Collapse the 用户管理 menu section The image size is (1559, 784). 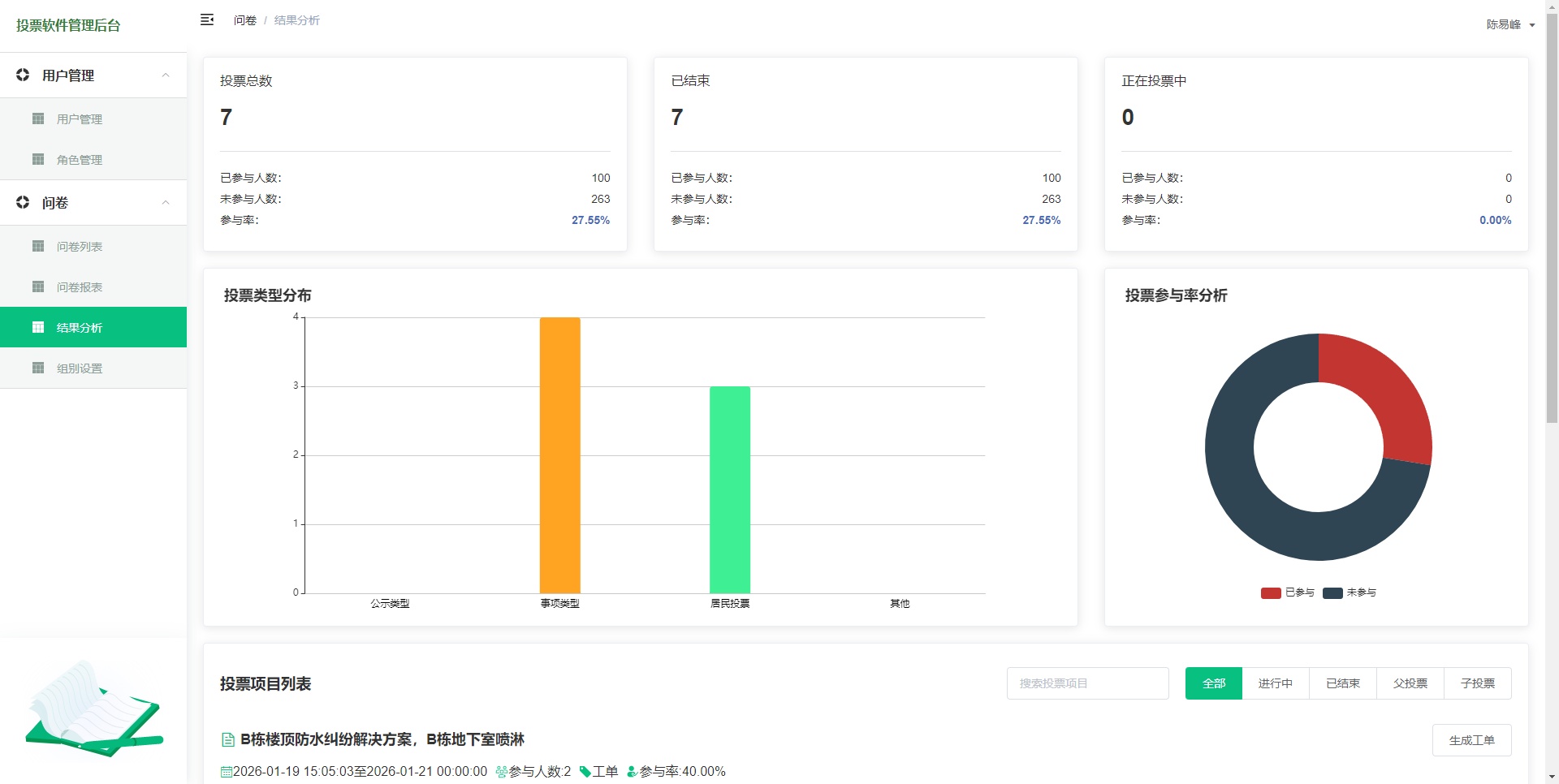tap(166, 75)
